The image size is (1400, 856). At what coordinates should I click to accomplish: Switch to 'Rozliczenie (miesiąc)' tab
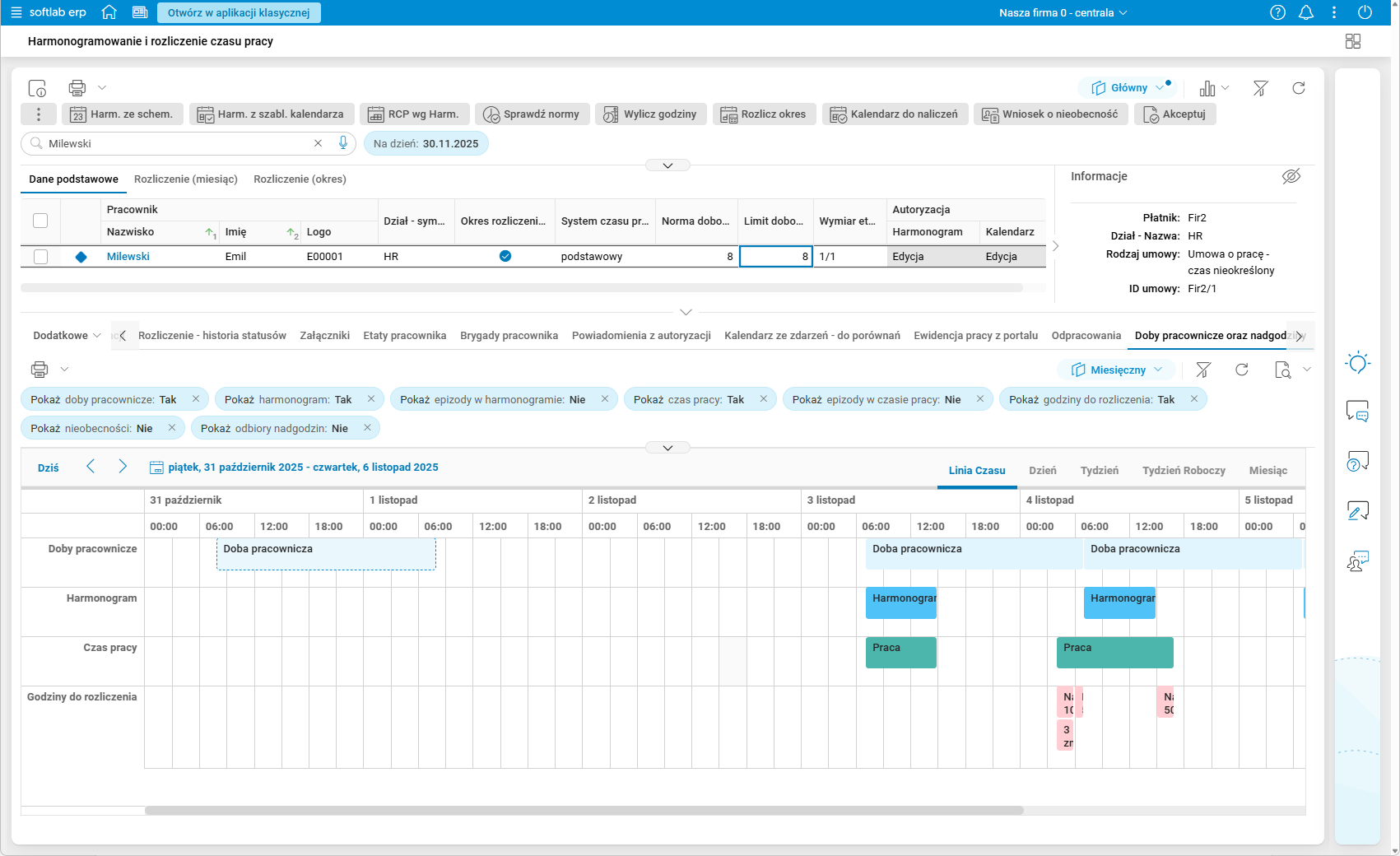[186, 179]
